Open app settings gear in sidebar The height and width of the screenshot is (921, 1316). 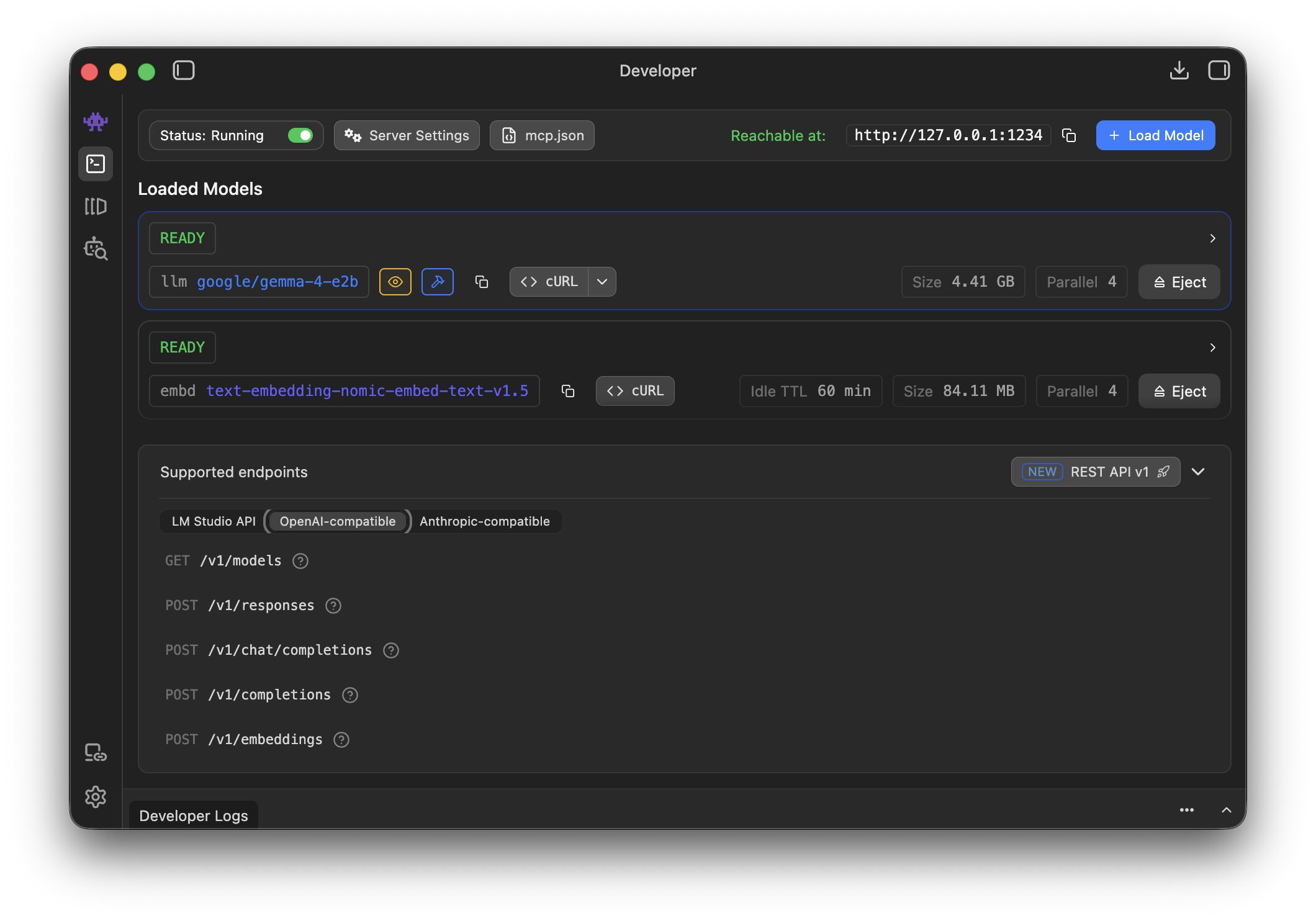(x=96, y=796)
